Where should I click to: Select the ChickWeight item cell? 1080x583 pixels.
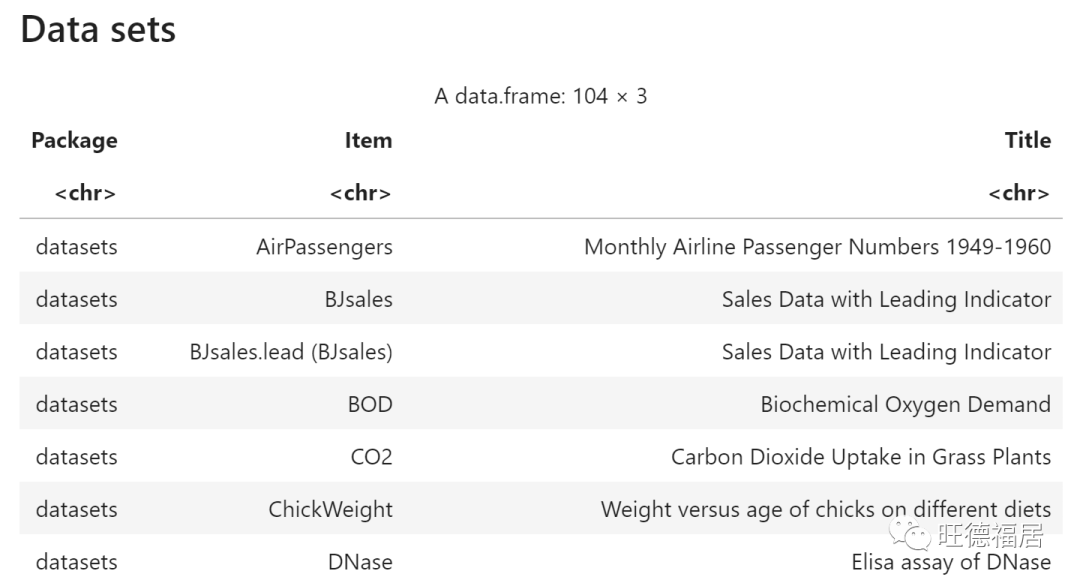pos(330,510)
